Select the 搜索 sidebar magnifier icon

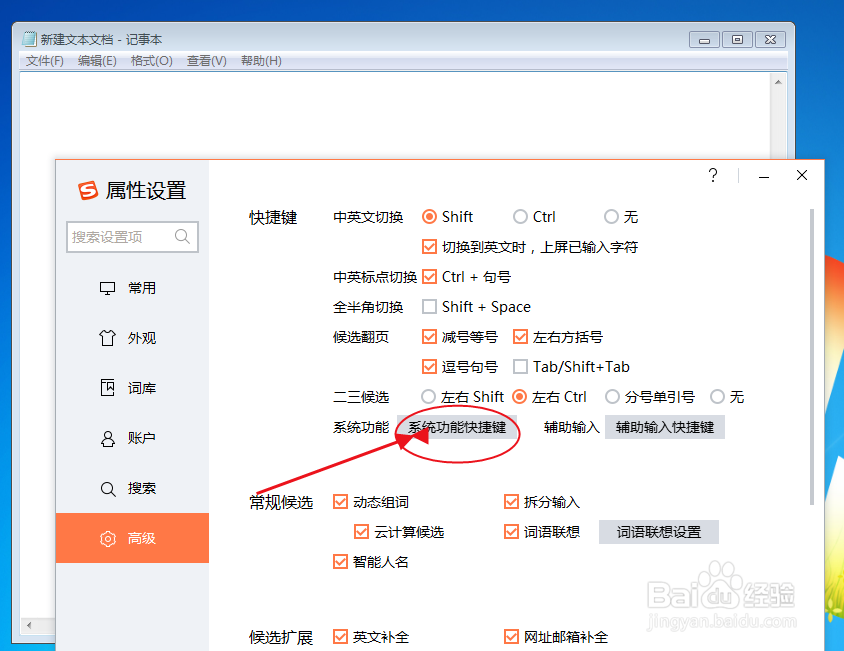(107, 488)
